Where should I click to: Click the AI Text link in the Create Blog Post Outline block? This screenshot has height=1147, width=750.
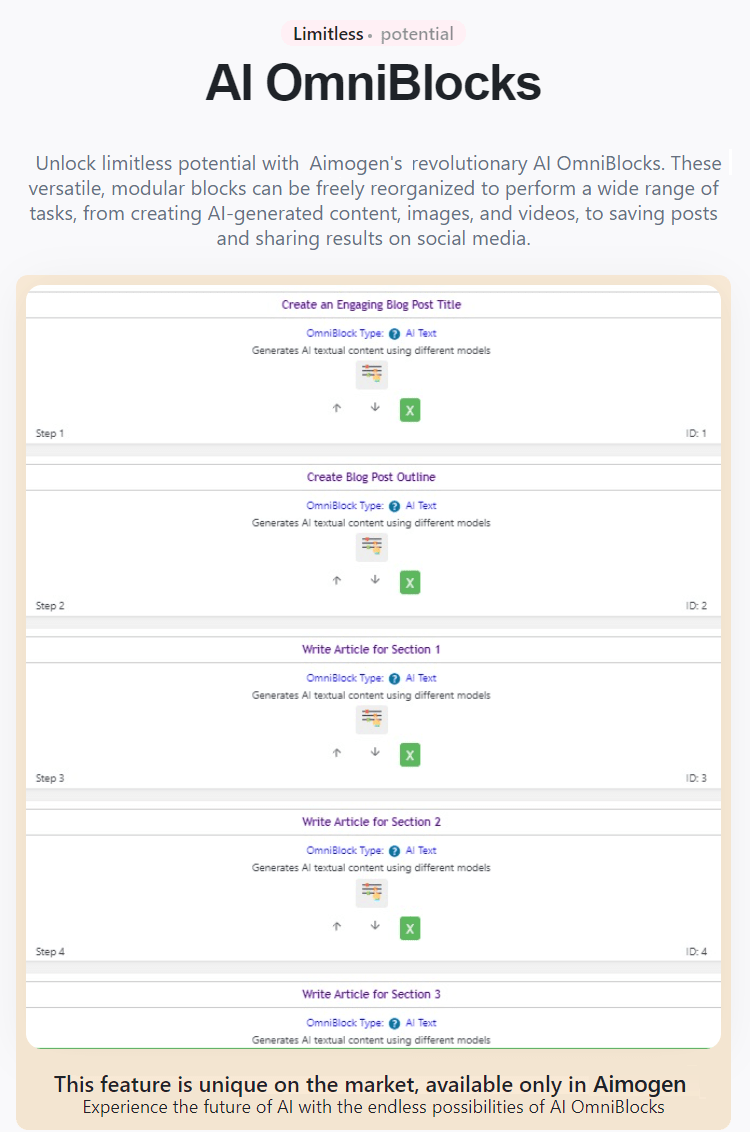pos(422,505)
